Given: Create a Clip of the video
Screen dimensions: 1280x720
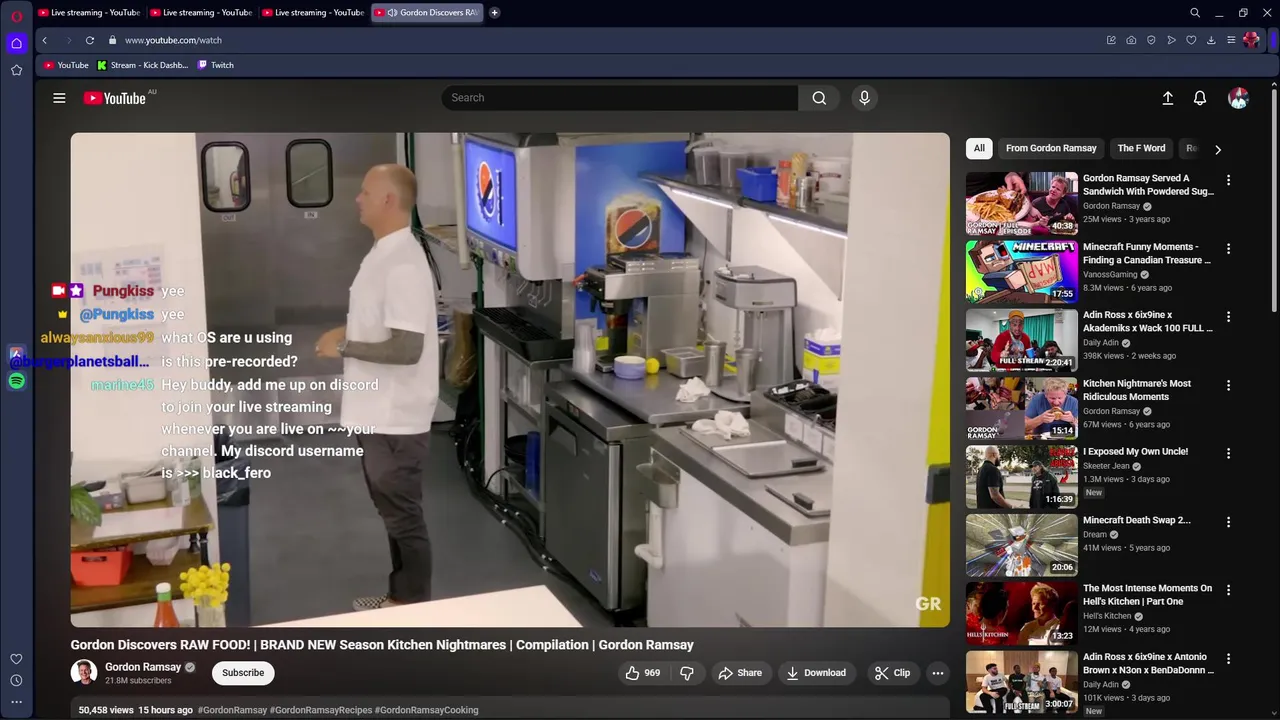Looking at the screenshot, I should tap(892, 673).
